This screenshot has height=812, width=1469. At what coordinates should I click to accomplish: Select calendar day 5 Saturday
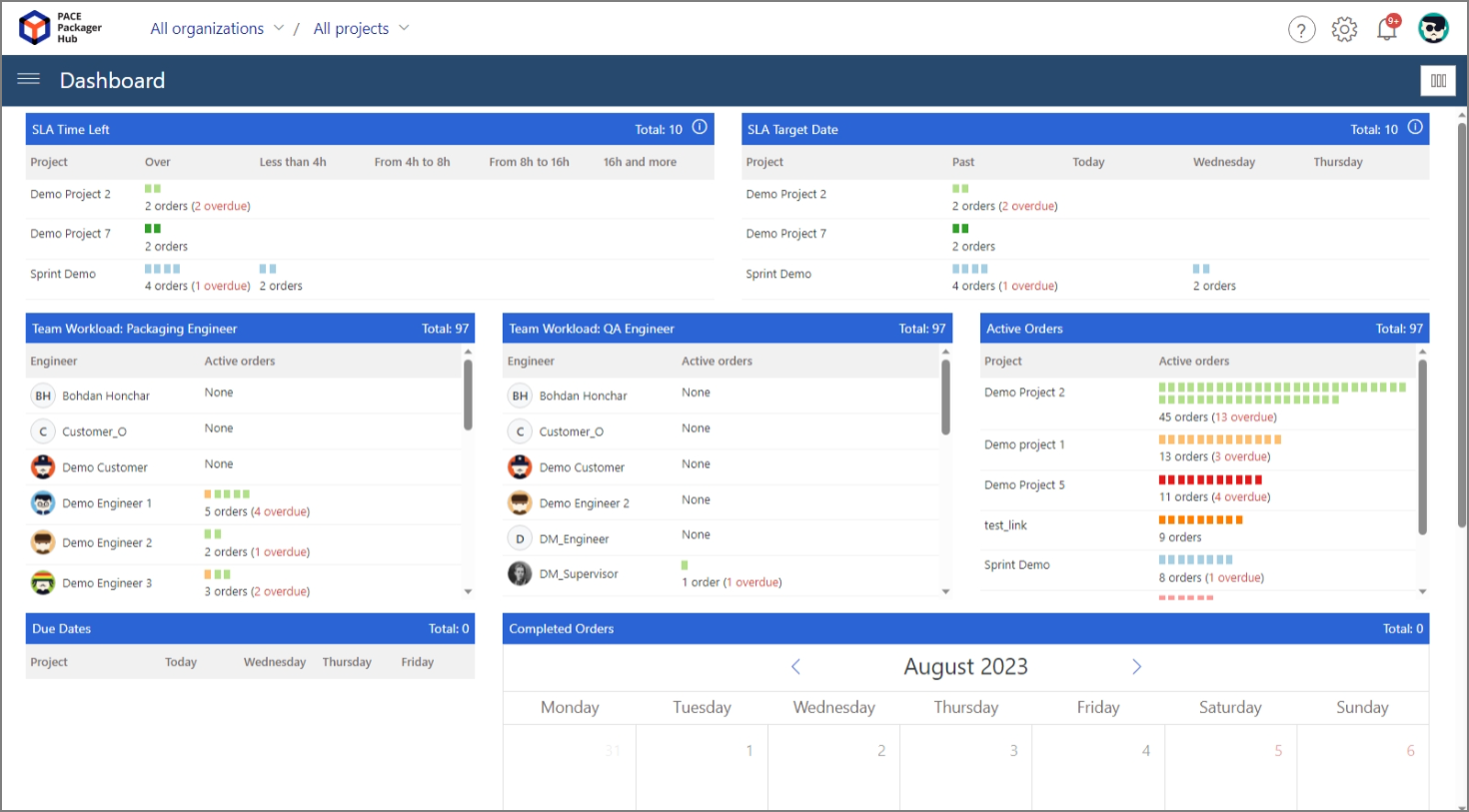1278,750
